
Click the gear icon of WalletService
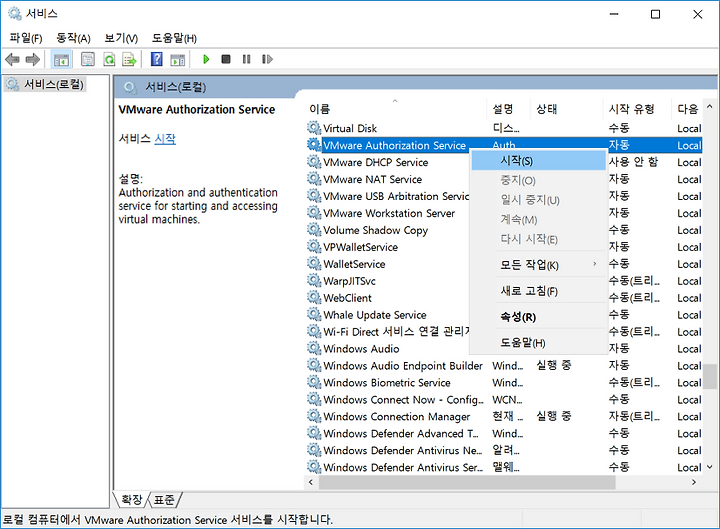(314, 264)
